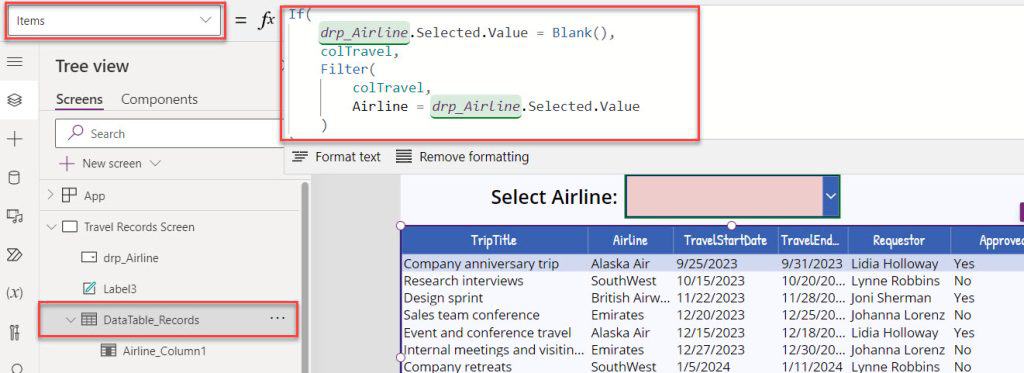
Task: Open the Power Automate icon in left rail
Action: [14, 255]
